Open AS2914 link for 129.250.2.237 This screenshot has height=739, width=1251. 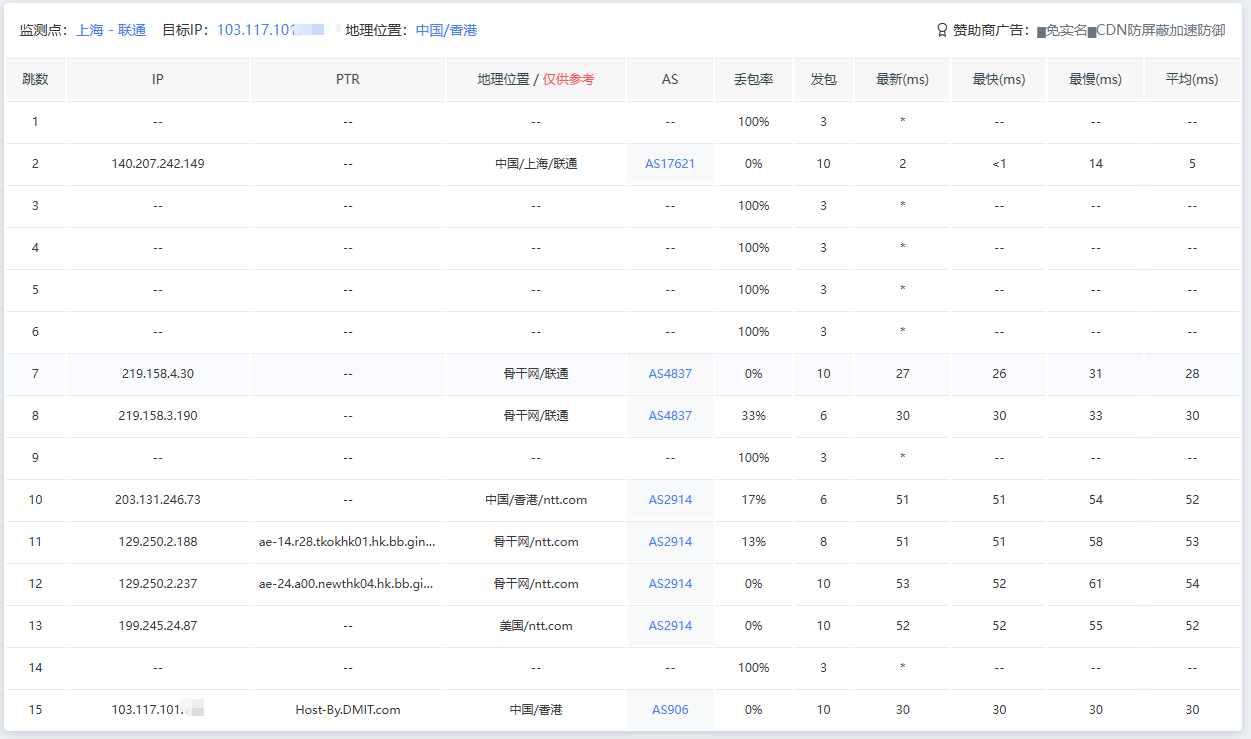tap(670, 584)
